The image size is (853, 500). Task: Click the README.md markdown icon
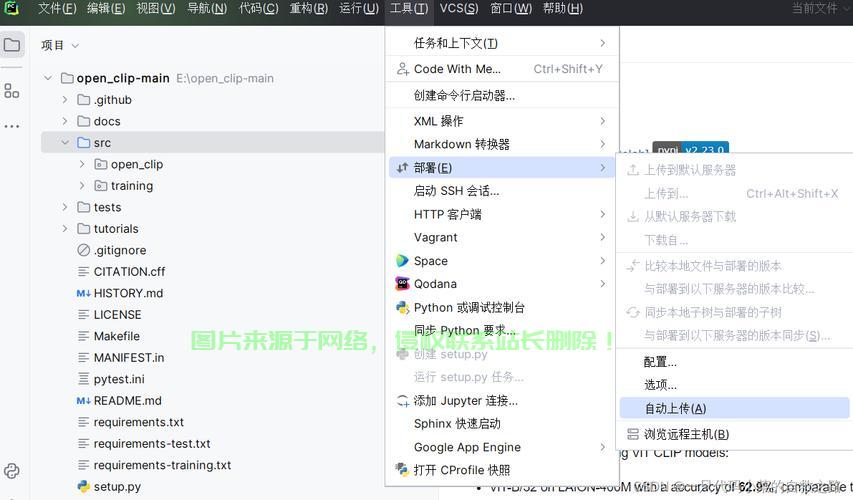point(83,401)
